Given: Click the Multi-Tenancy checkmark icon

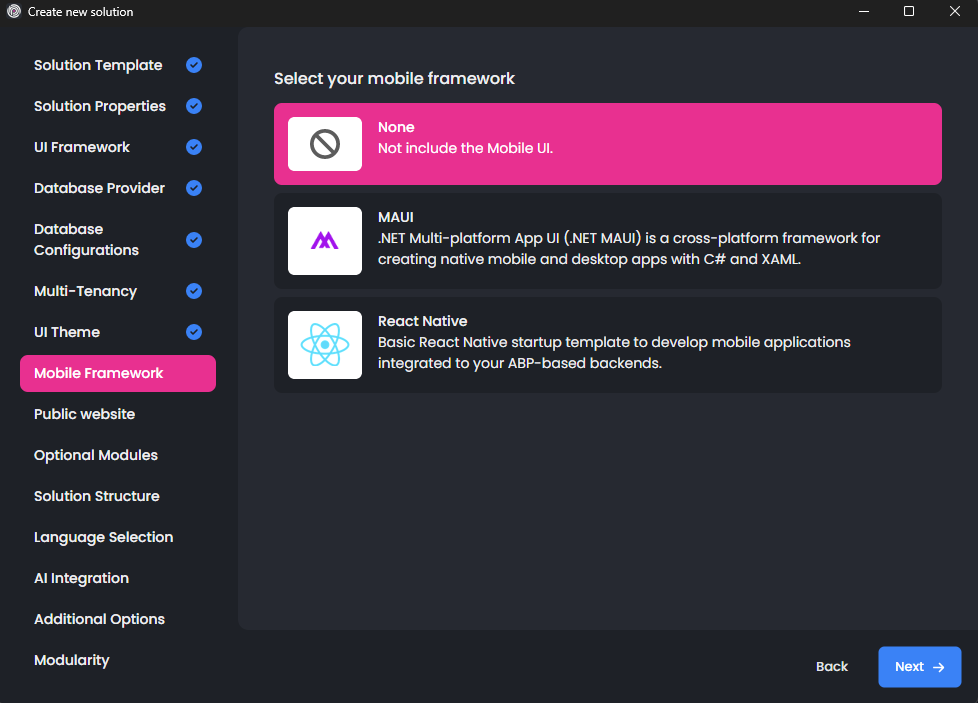Looking at the screenshot, I should (194, 291).
